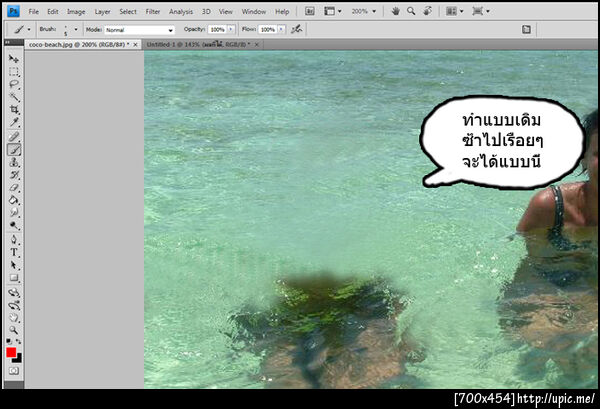Select the Dodge tool
This screenshot has width=600, height=409.
[x=14, y=225]
